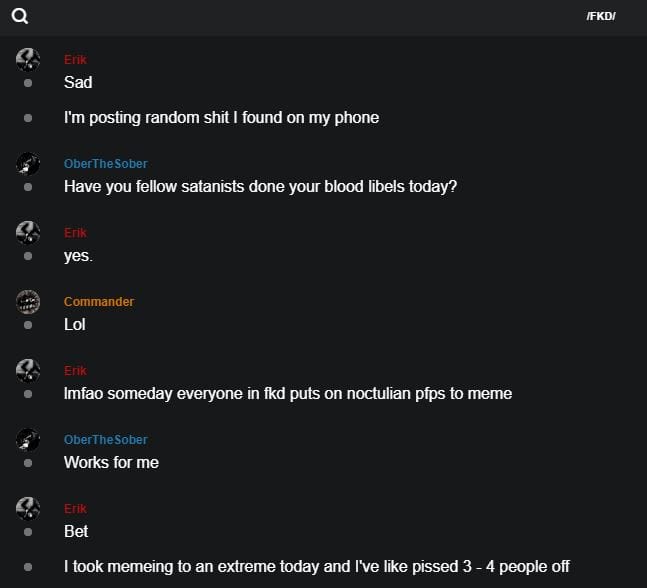Click the dot beside the "Lol" message
The image size is (647, 588).
[x=28, y=325]
